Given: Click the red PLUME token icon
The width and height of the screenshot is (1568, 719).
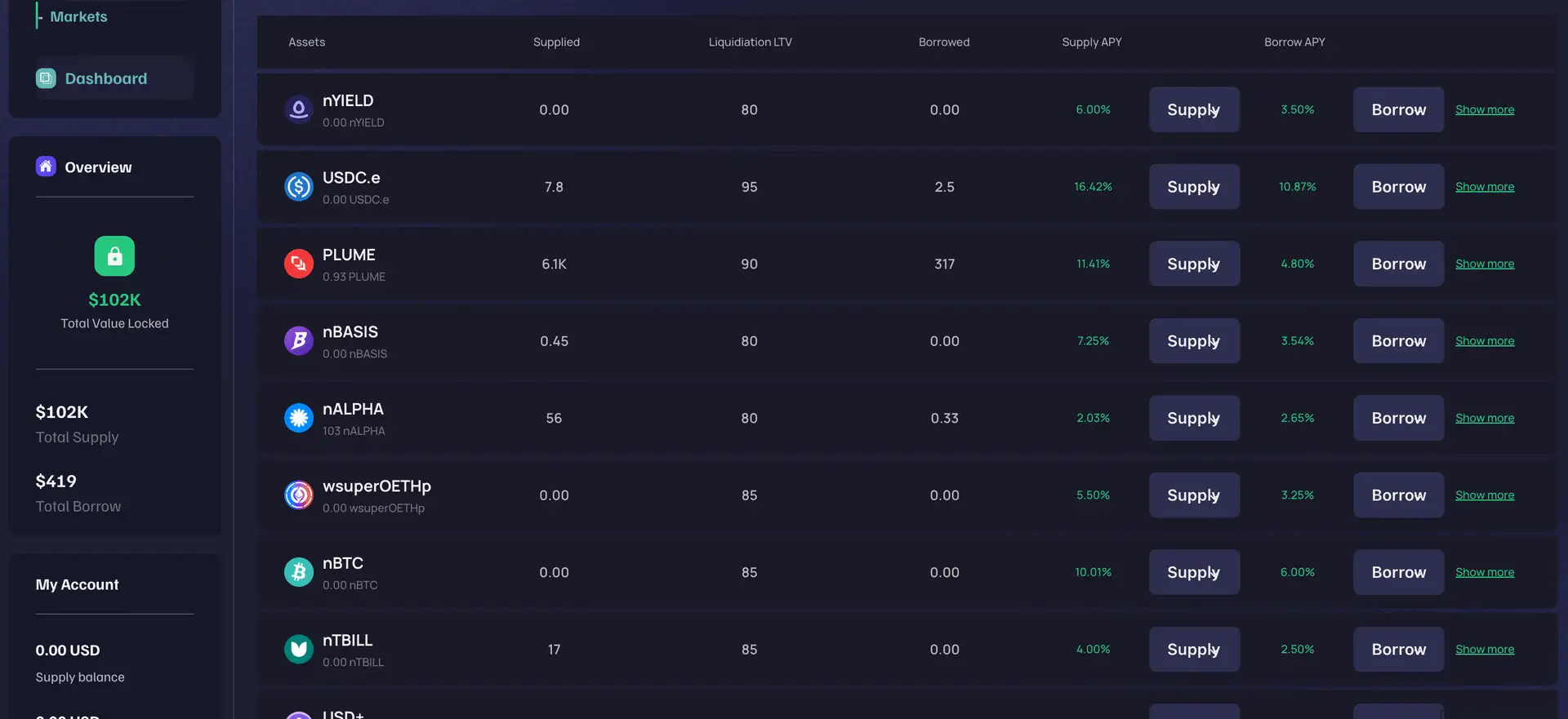Looking at the screenshot, I should tap(299, 264).
